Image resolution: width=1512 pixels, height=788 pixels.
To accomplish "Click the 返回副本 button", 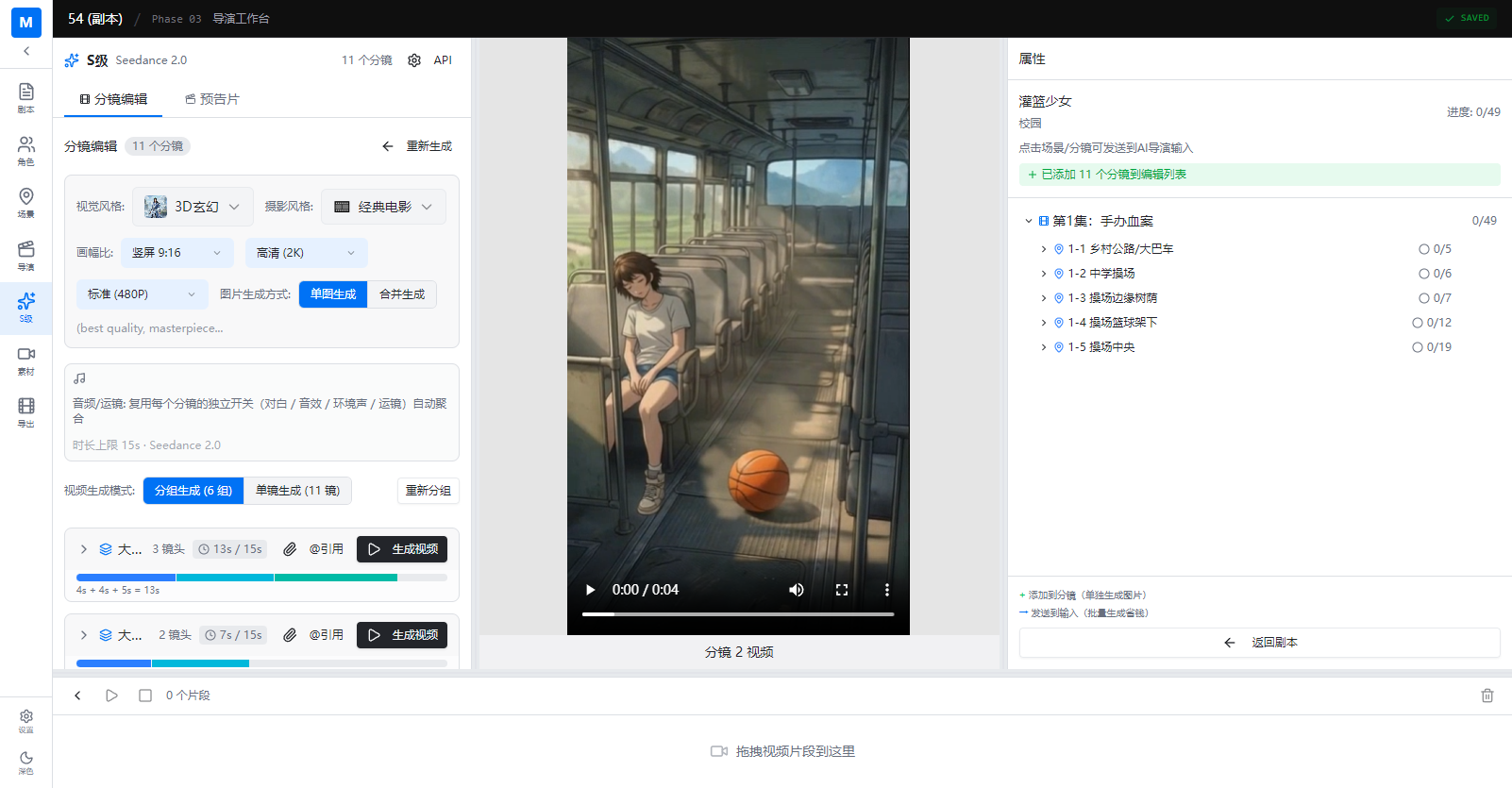I will 1259,643.
